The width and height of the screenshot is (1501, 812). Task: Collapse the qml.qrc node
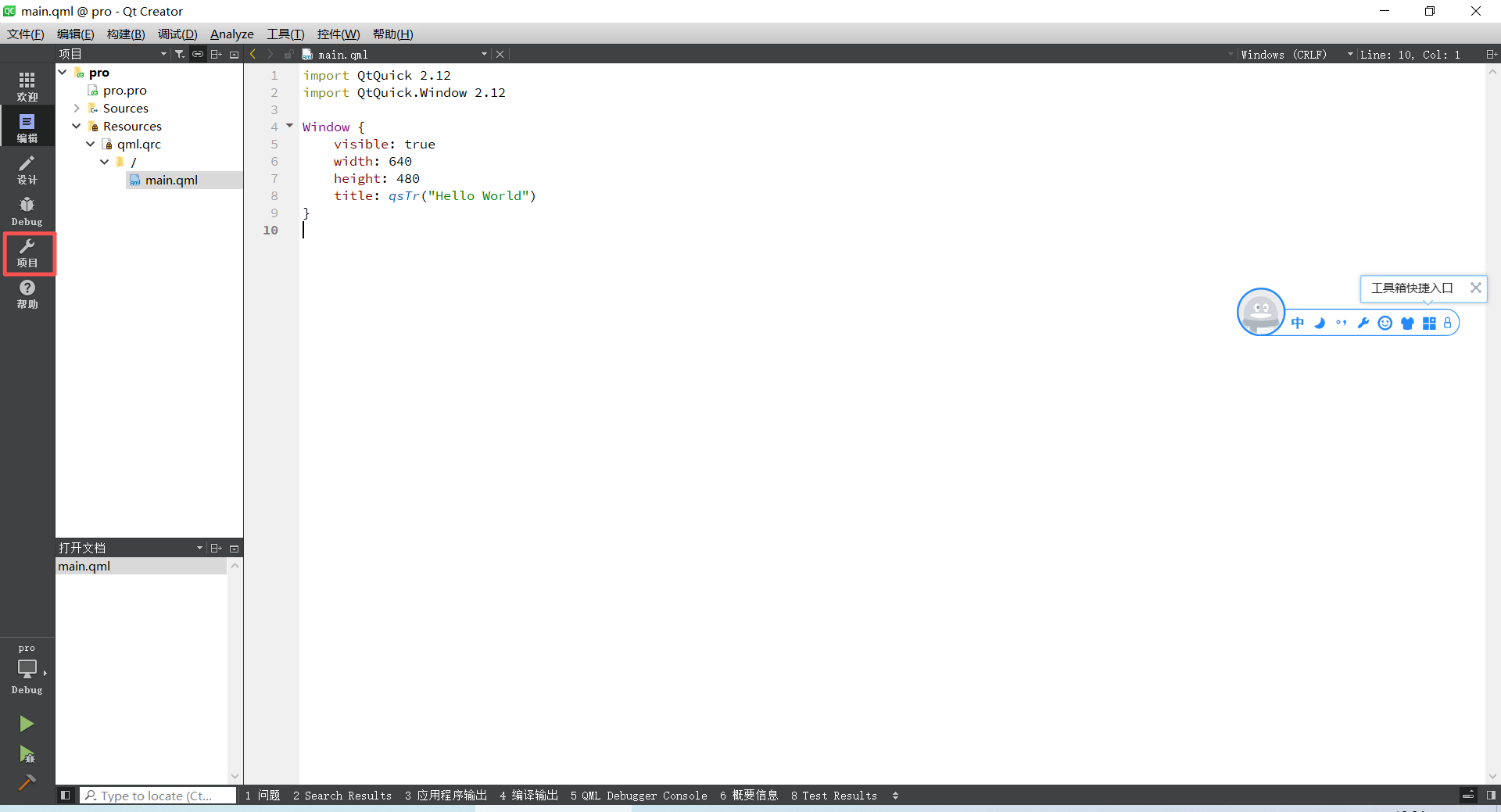pyautogui.click(x=91, y=144)
